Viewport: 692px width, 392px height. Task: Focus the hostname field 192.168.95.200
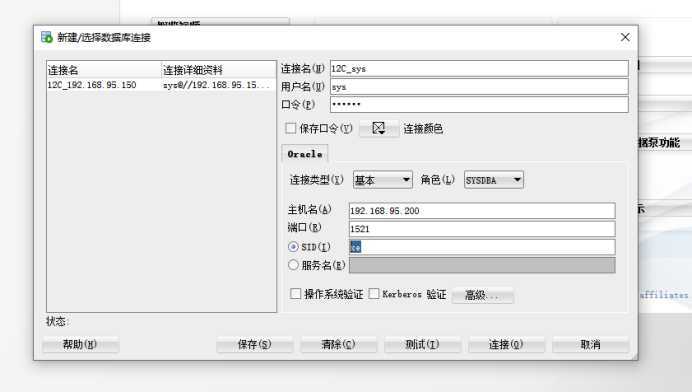[482, 211]
